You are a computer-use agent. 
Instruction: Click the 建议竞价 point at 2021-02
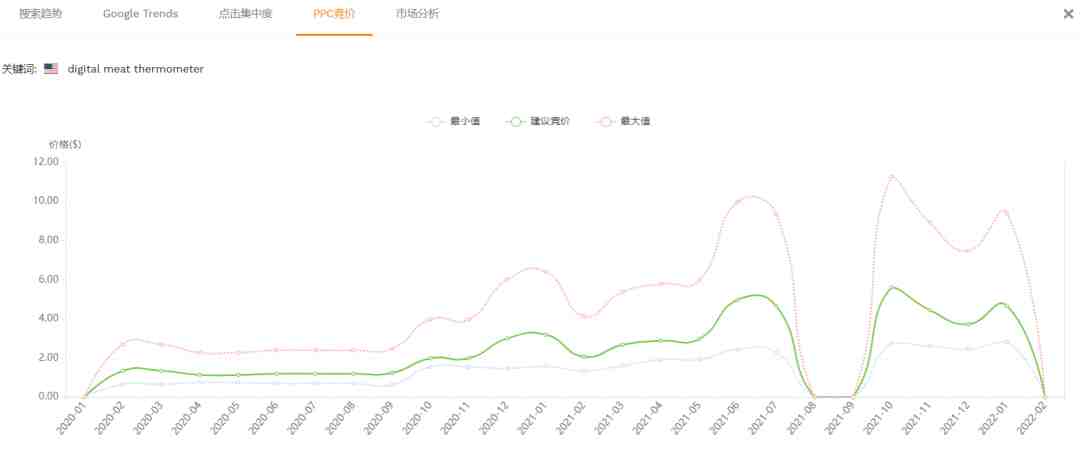tap(583, 357)
